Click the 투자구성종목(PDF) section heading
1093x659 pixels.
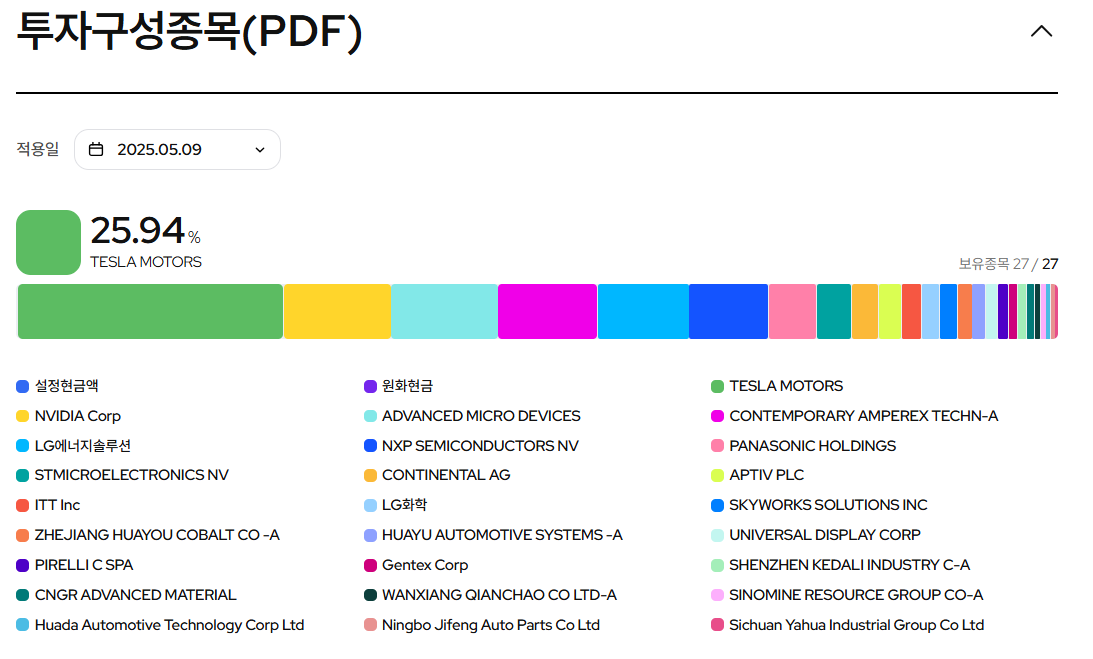189,32
